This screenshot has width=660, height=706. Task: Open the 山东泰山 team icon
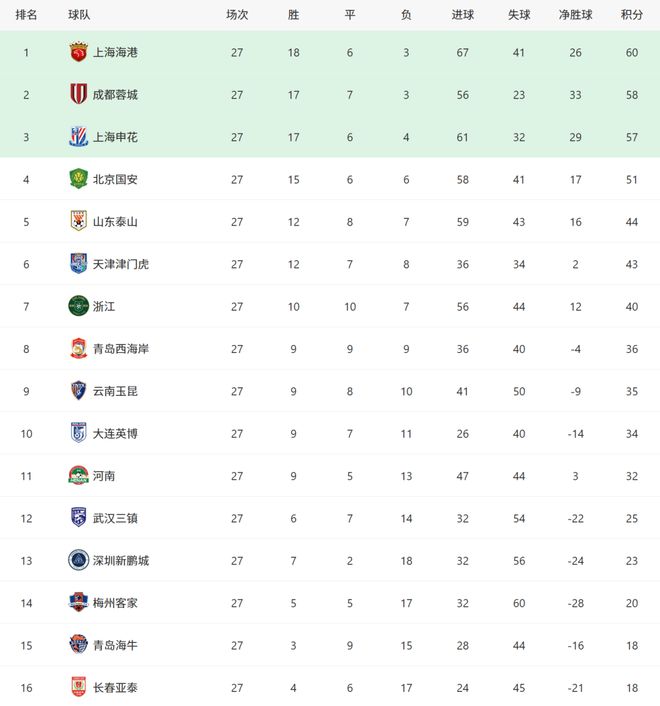(x=78, y=221)
